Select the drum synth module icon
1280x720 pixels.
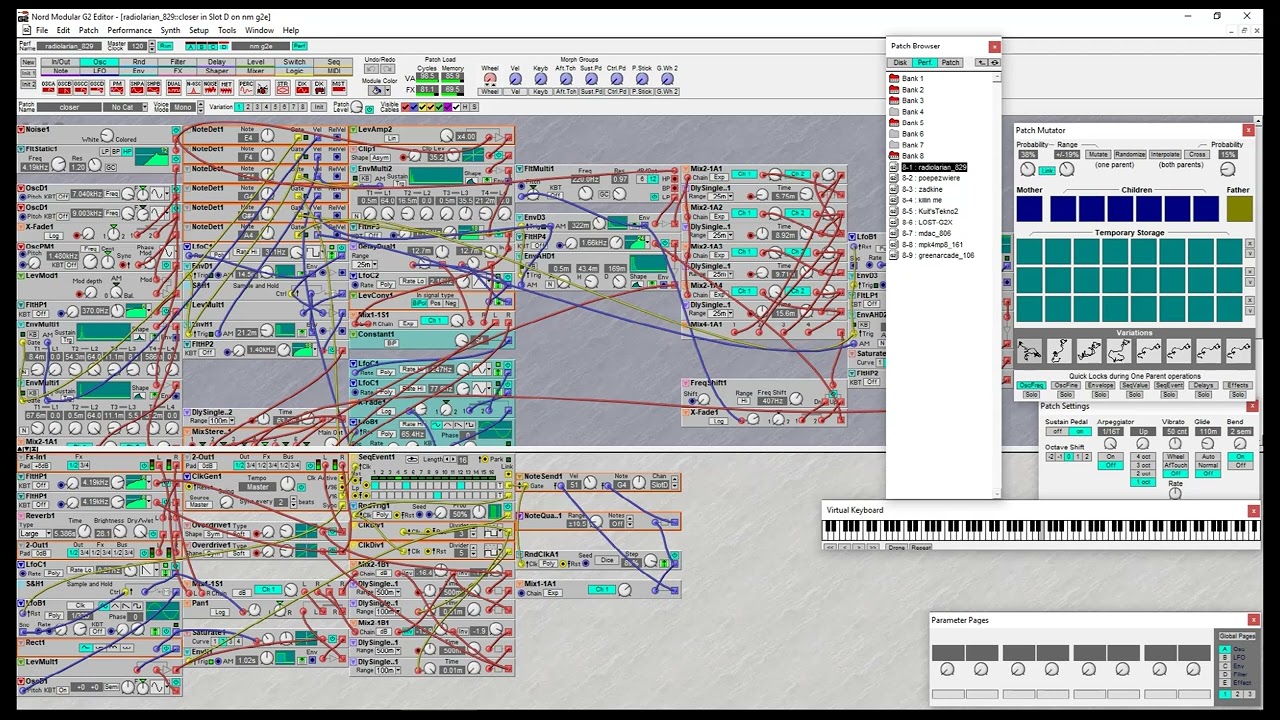263,89
